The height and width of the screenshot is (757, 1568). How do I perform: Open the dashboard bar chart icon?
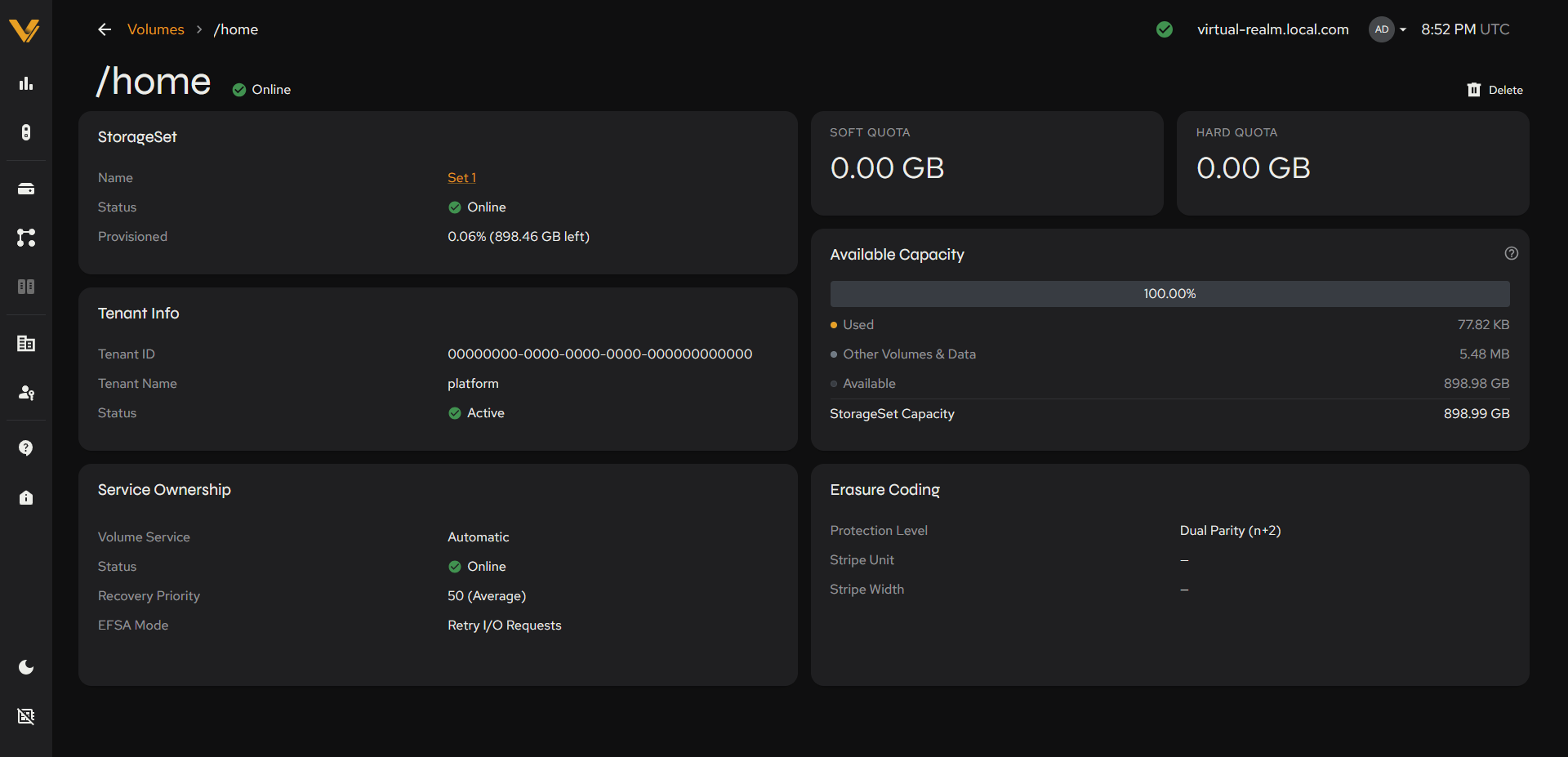click(x=26, y=83)
